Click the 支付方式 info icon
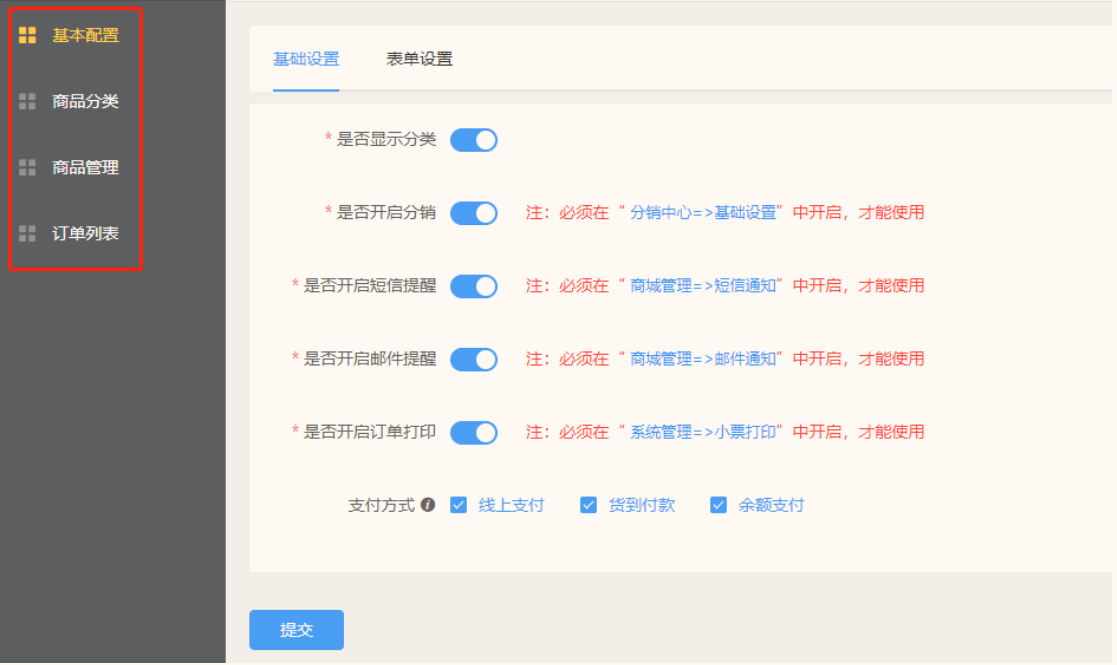The height and width of the screenshot is (665, 1117). point(428,505)
